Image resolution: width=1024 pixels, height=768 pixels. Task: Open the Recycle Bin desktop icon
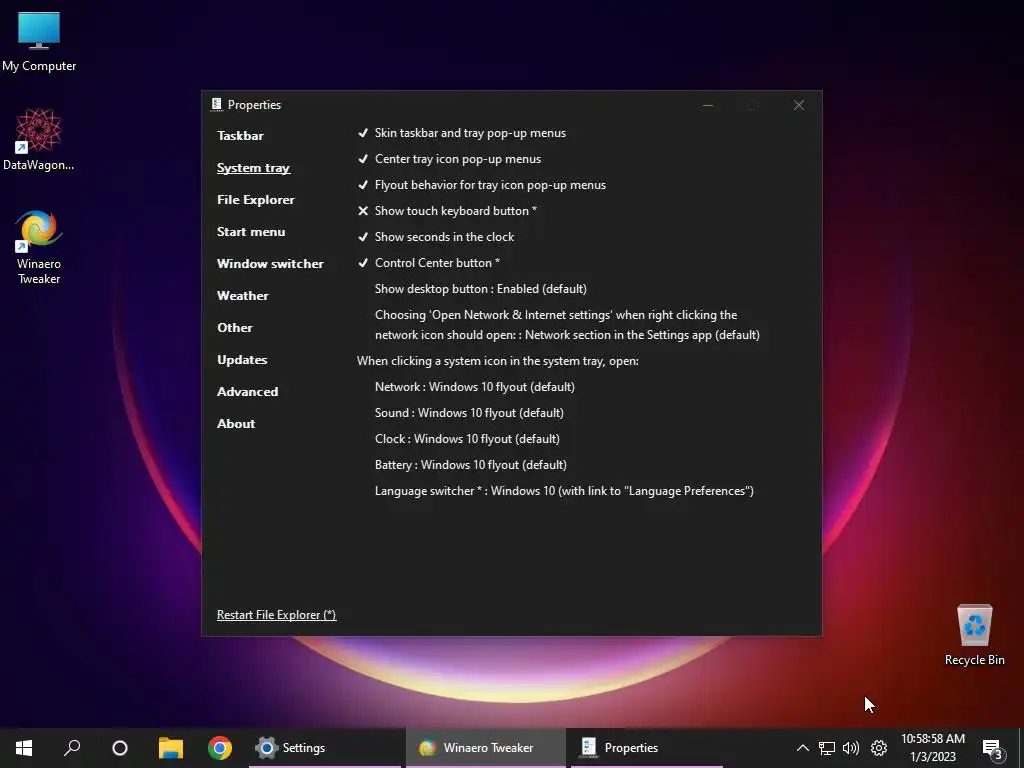974,635
